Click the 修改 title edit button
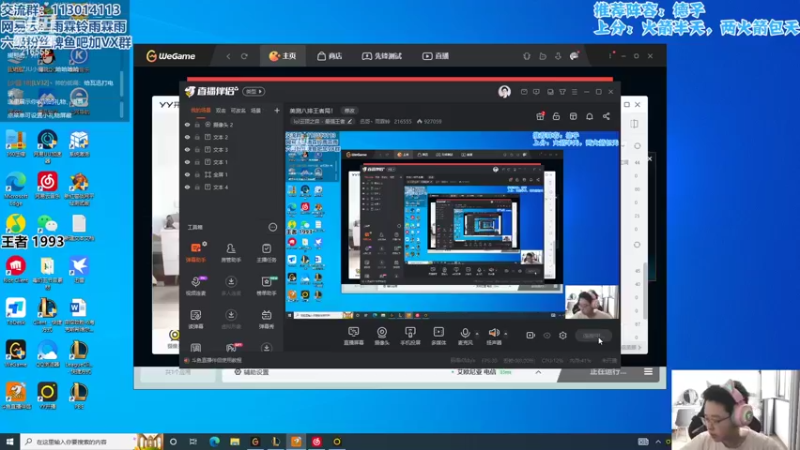 tap(349, 111)
